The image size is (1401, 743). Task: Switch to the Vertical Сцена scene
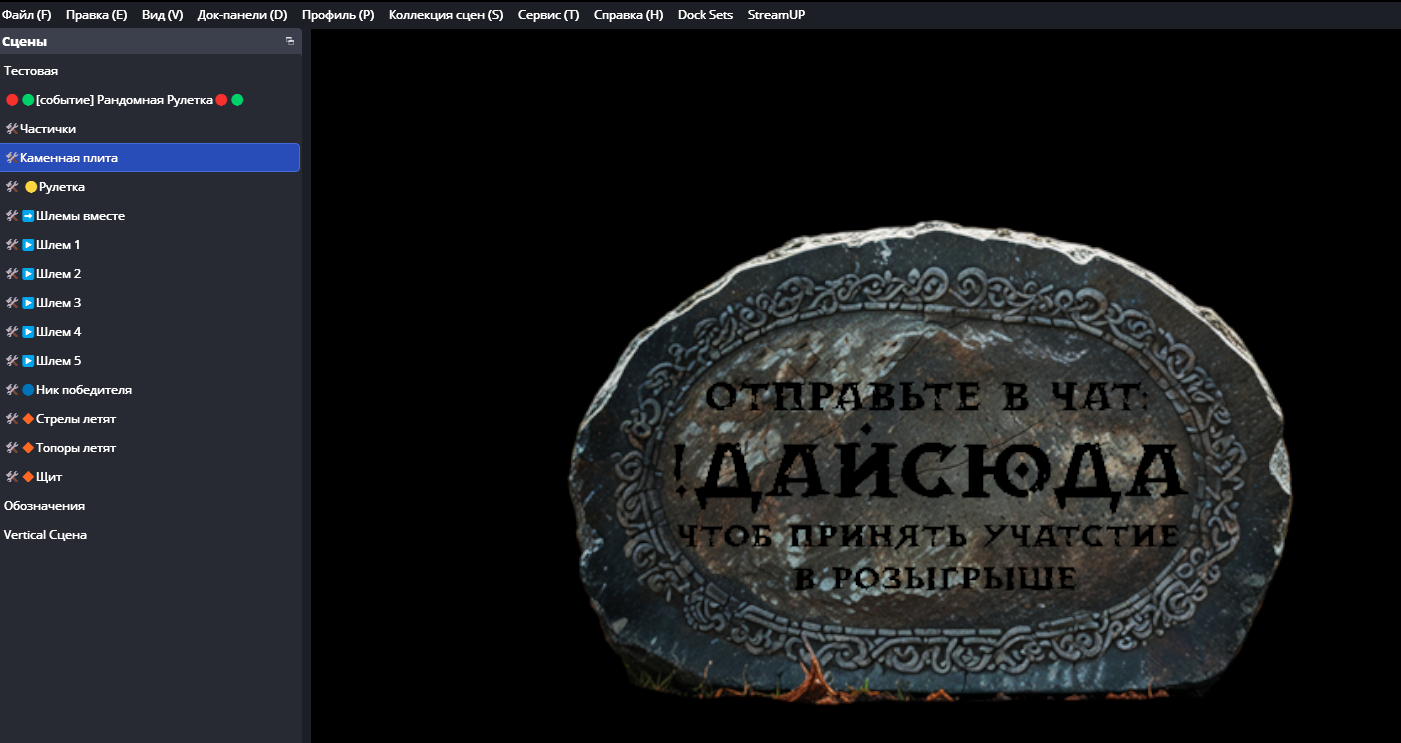tap(45, 535)
